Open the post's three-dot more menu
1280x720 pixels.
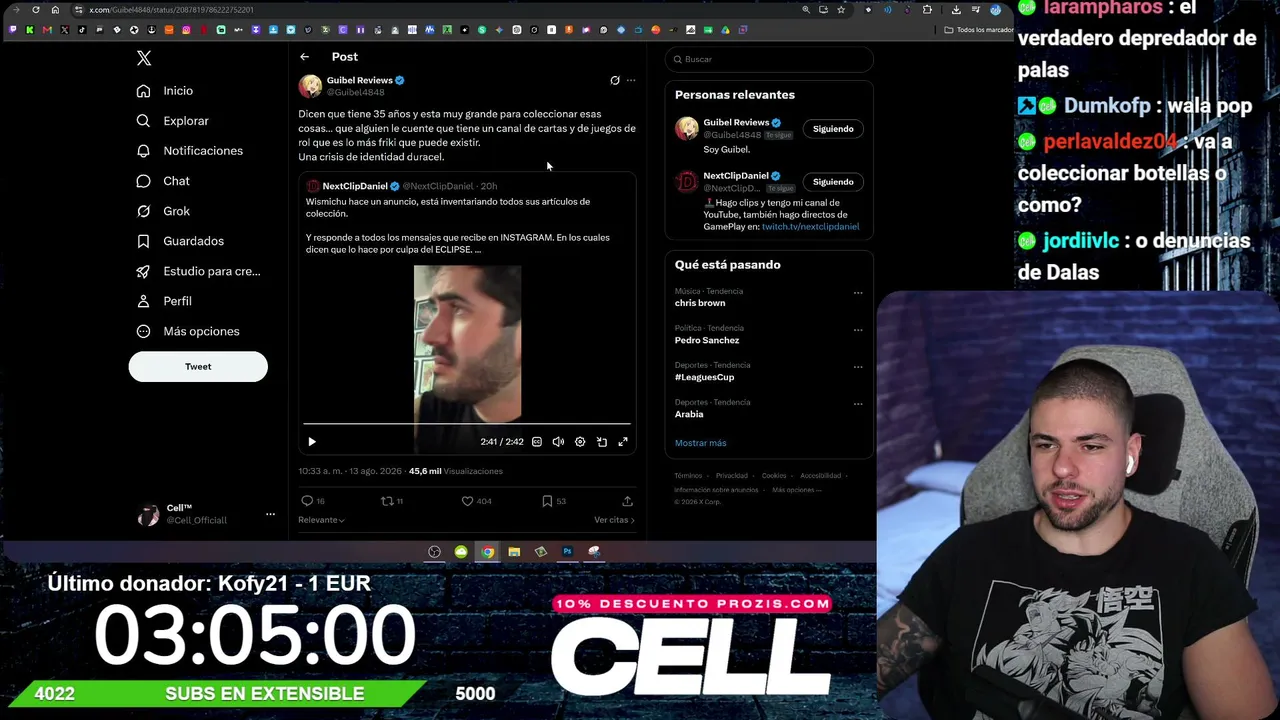(631, 80)
